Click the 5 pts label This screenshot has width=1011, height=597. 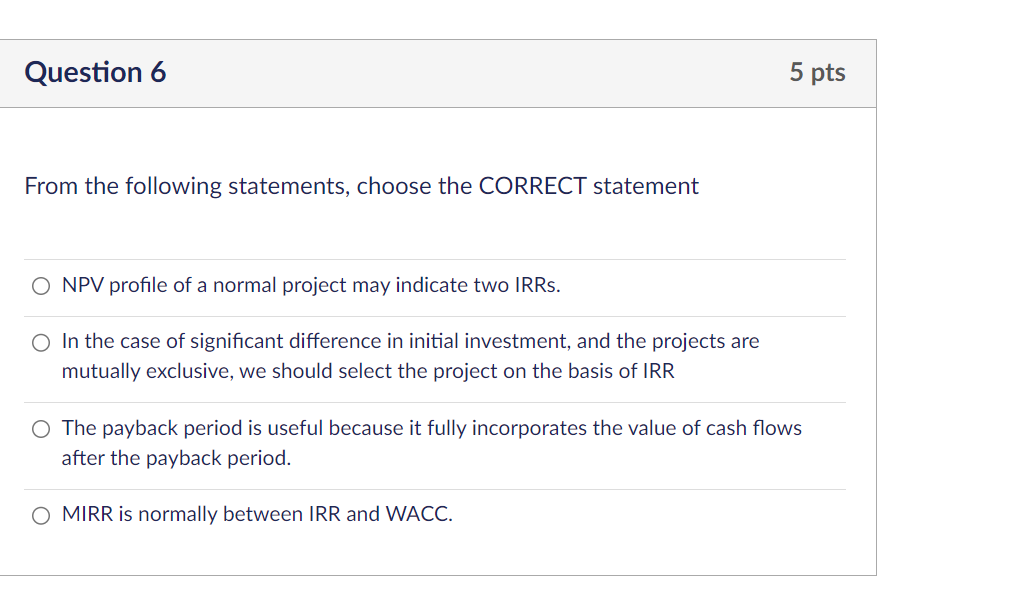tap(818, 71)
